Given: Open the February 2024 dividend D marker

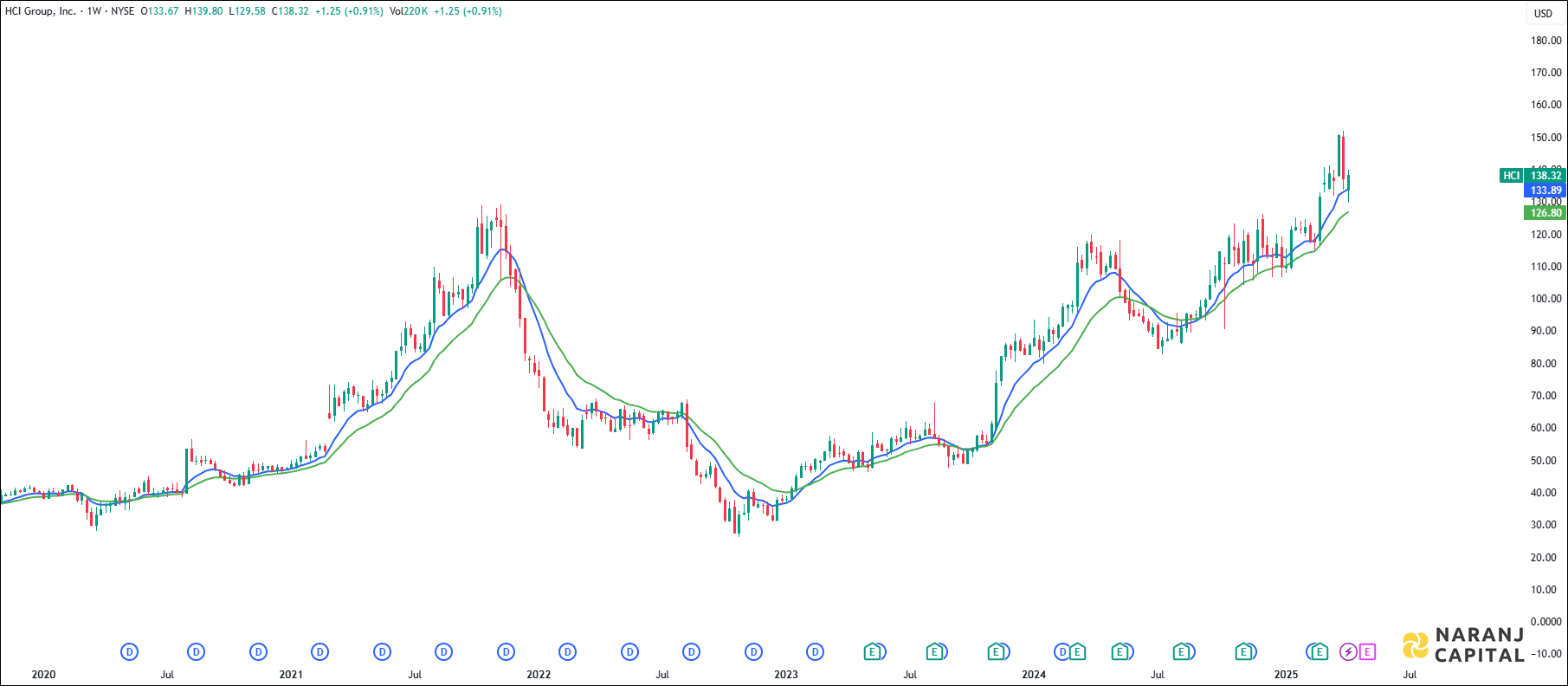Looking at the screenshot, I should (1062, 651).
